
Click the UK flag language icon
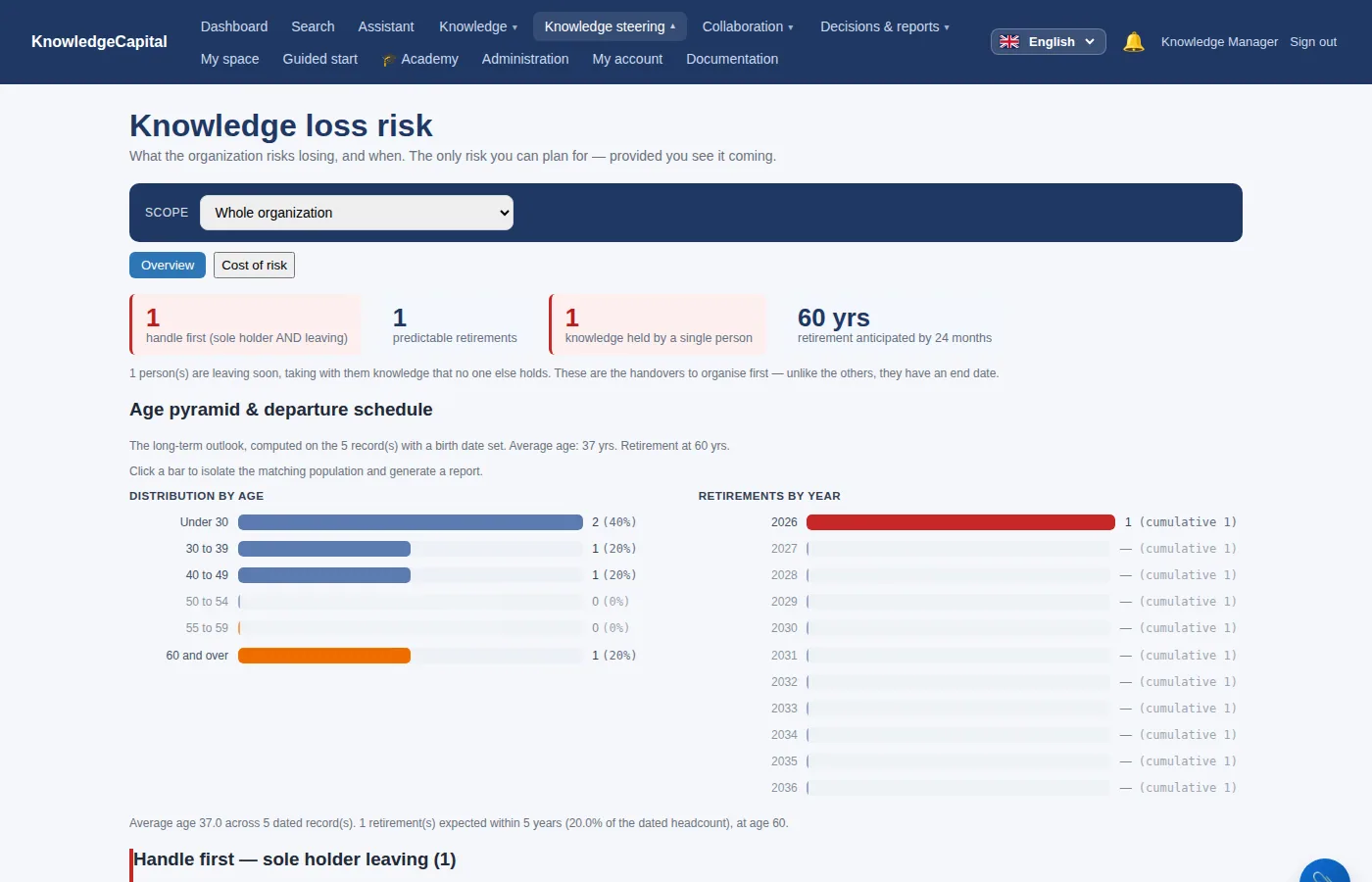(x=1009, y=42)
